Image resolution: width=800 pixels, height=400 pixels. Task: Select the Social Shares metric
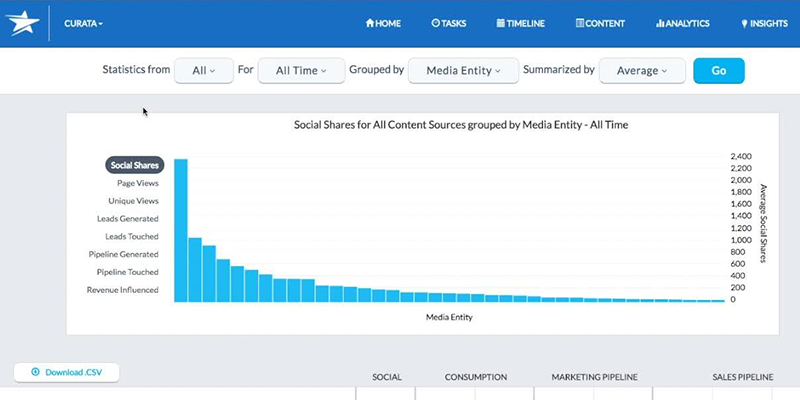click(135, 165)
